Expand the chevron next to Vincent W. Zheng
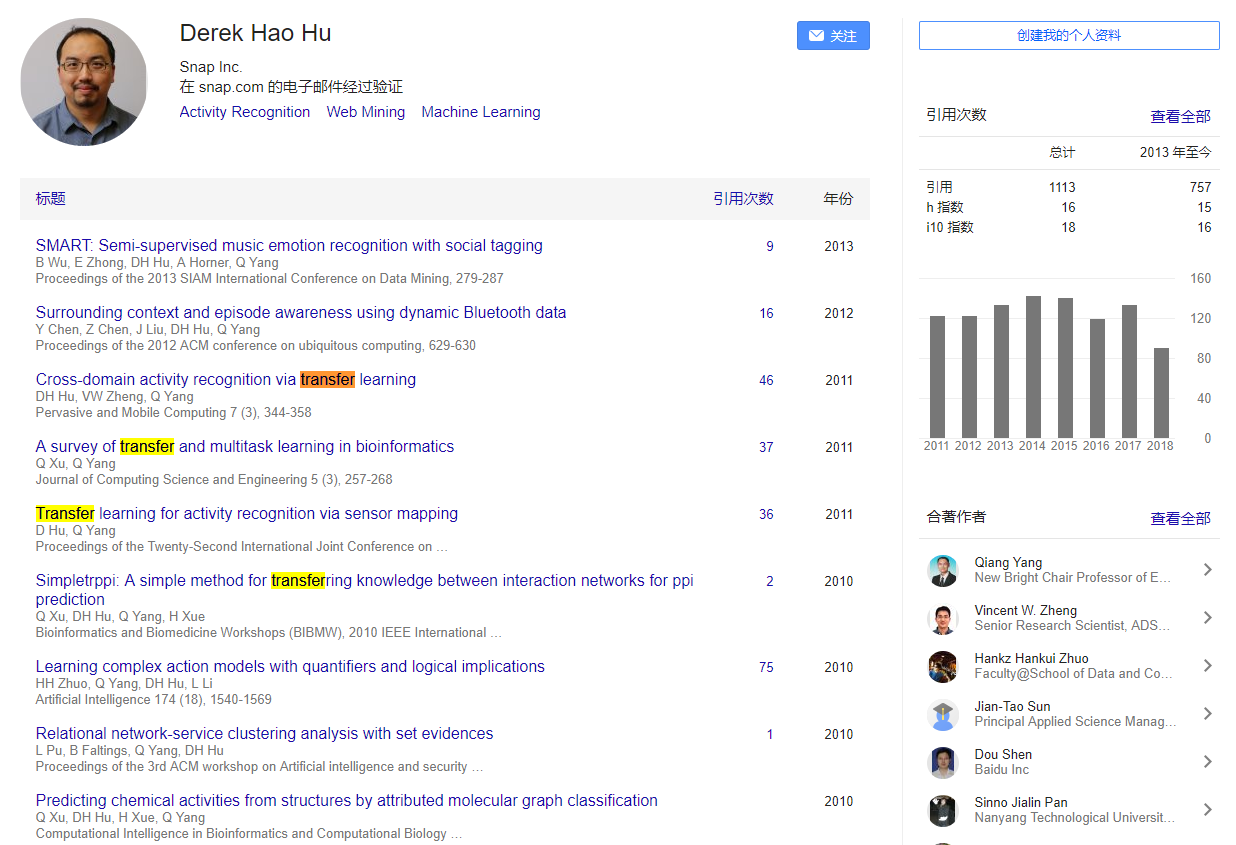Image resolution: width=1236 pixels, height=845 pixels. [1207, 618]
